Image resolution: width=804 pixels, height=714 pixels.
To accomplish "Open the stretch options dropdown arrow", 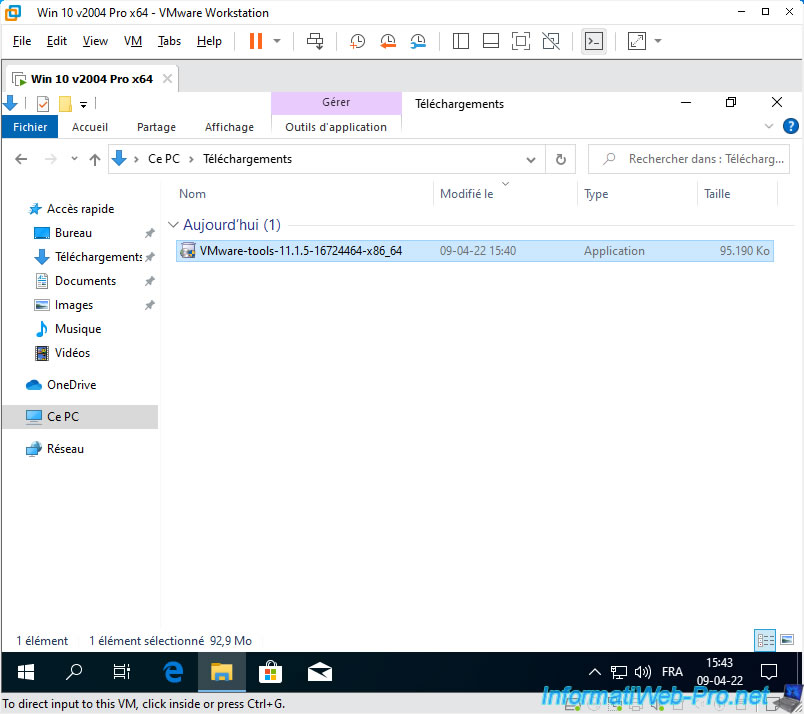I will (658, 41).
